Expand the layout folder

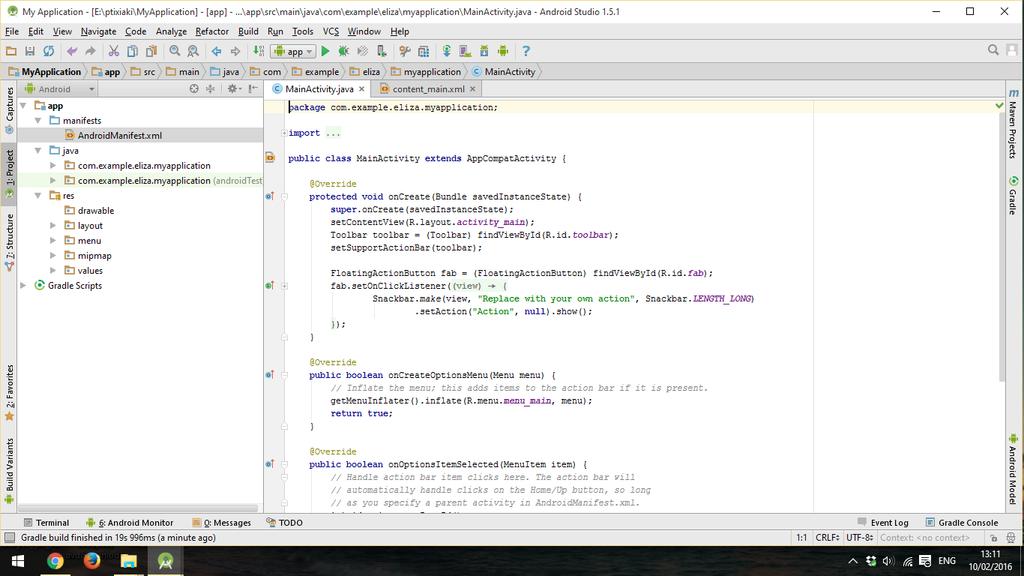tap(53, 226)
